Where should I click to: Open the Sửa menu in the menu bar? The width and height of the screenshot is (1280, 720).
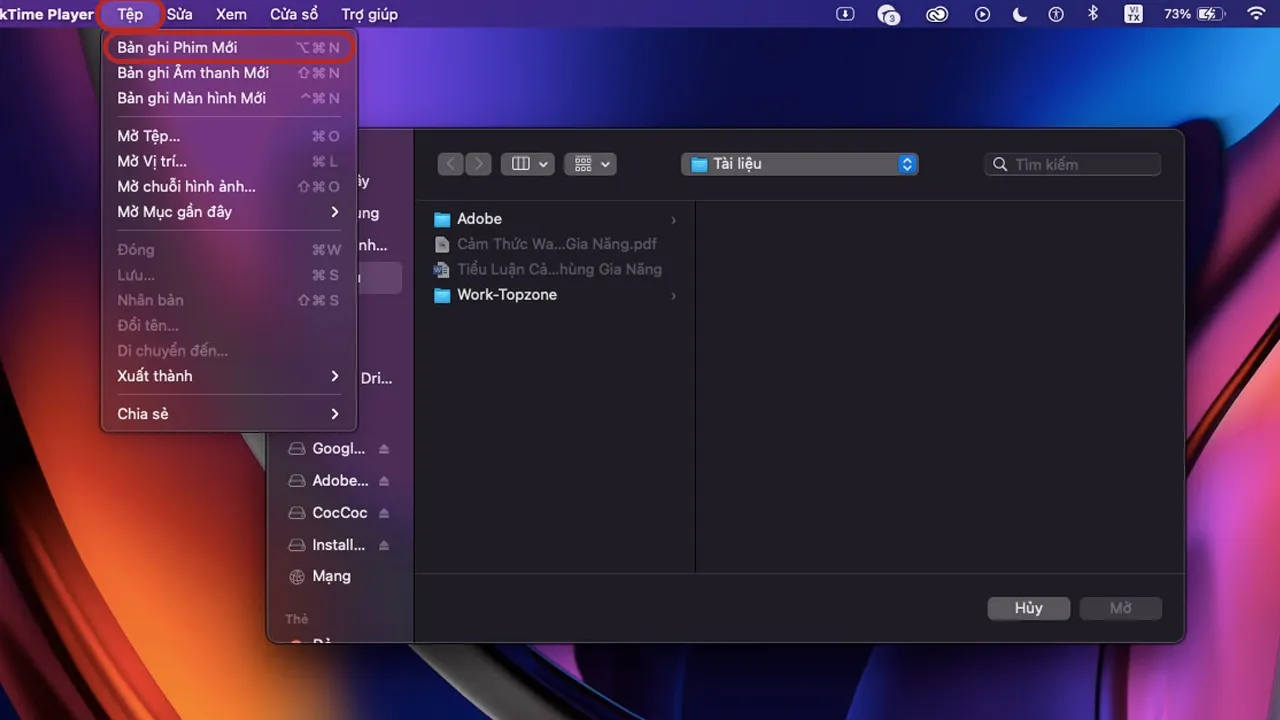pos(179,14)
